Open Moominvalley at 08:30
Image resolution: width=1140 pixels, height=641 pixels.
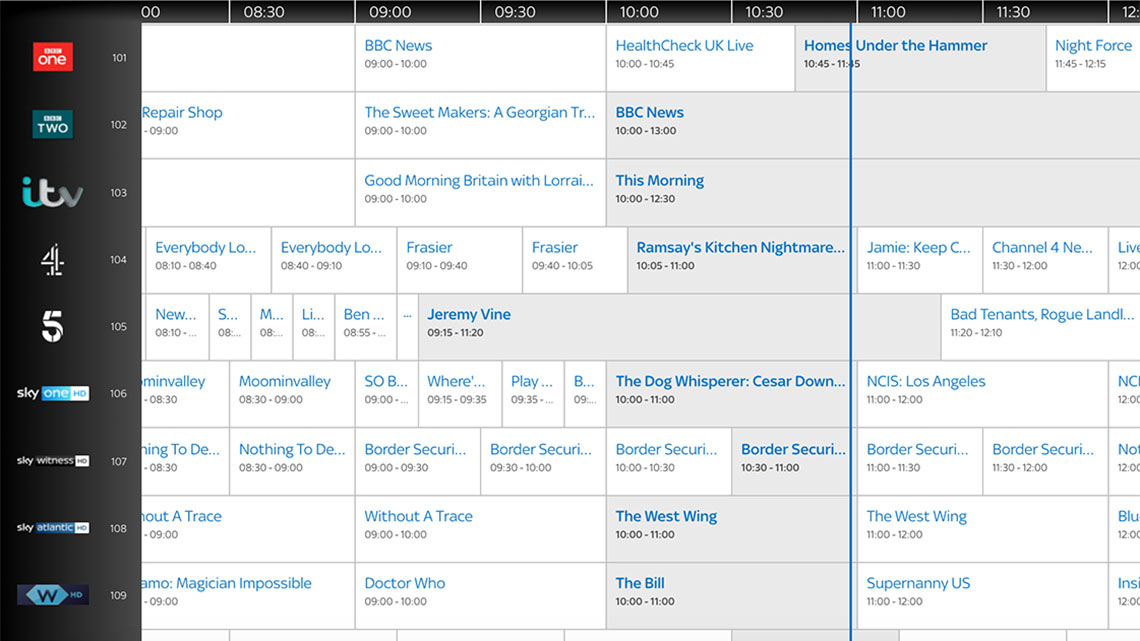[292, 393]
